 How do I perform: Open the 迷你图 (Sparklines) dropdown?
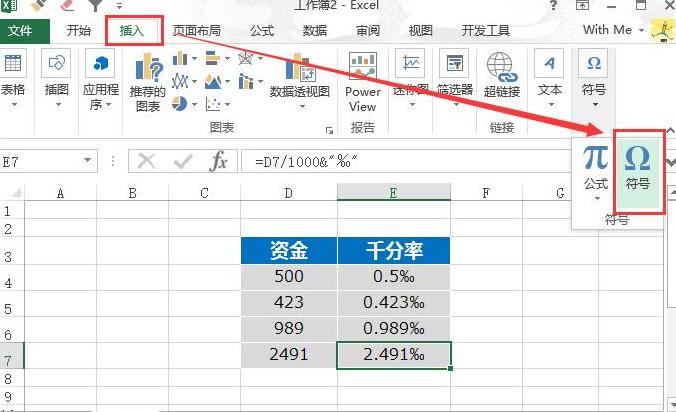[411, 78]
